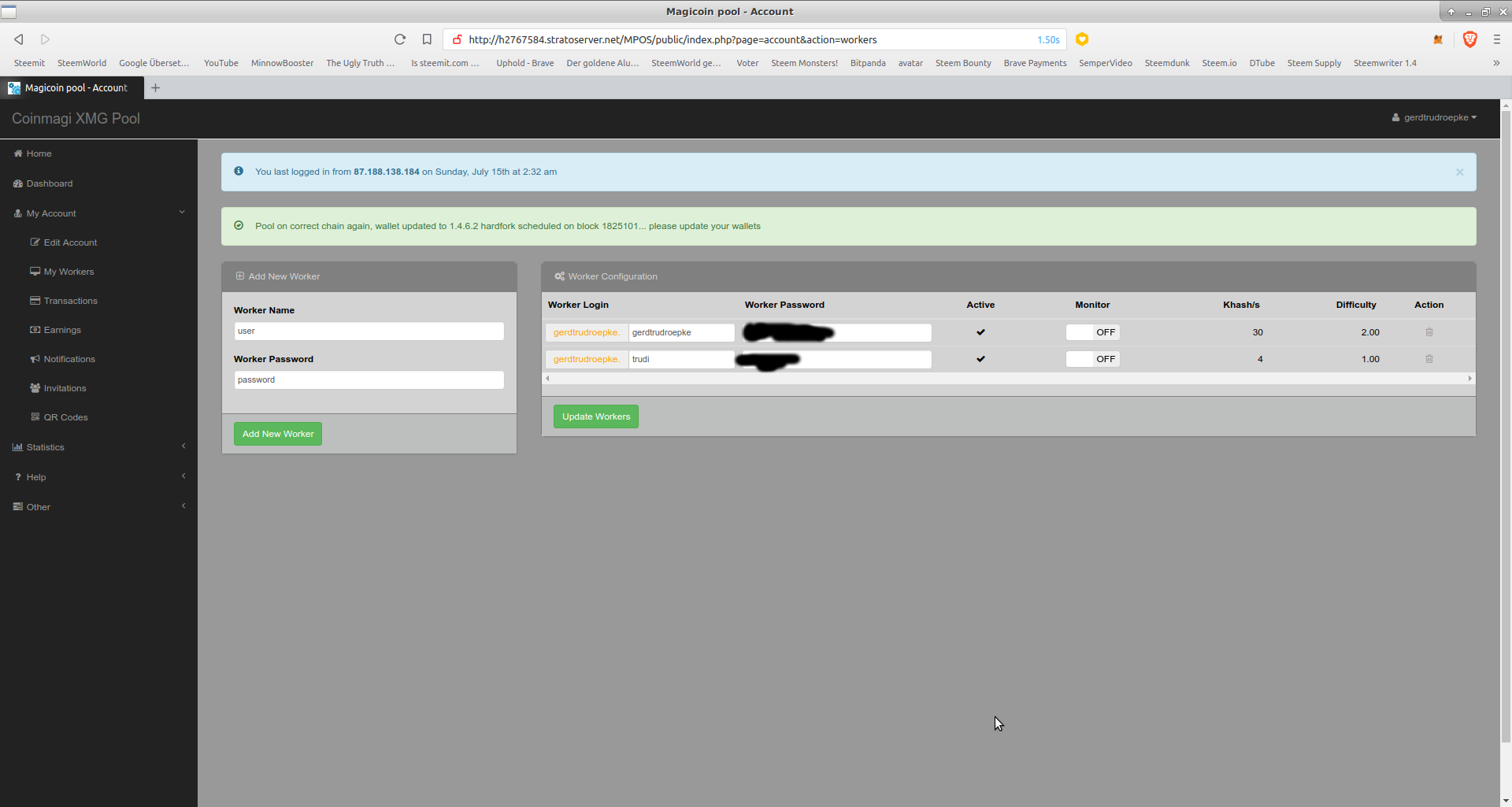This screenshot has width=1512, height=807.
Task: Click the gerdtrudroepke worker's password field
Action: [x=837, y=332]
